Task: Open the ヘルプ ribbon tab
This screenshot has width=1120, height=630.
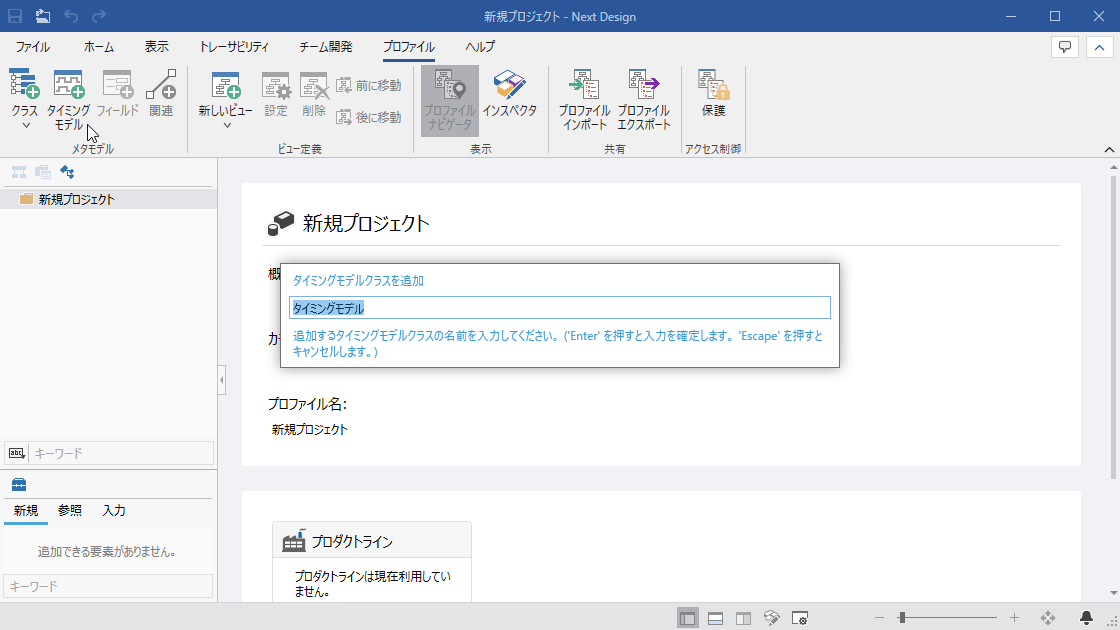Action: coord(480,47)
